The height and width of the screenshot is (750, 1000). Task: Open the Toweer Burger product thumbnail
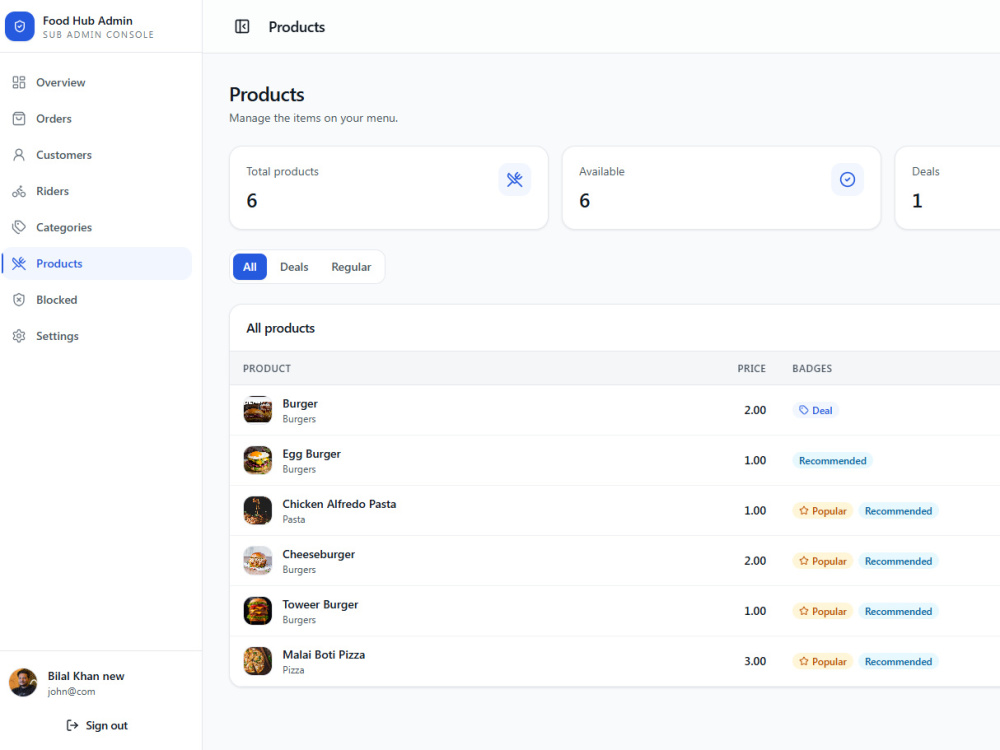(x=258, y=610)
